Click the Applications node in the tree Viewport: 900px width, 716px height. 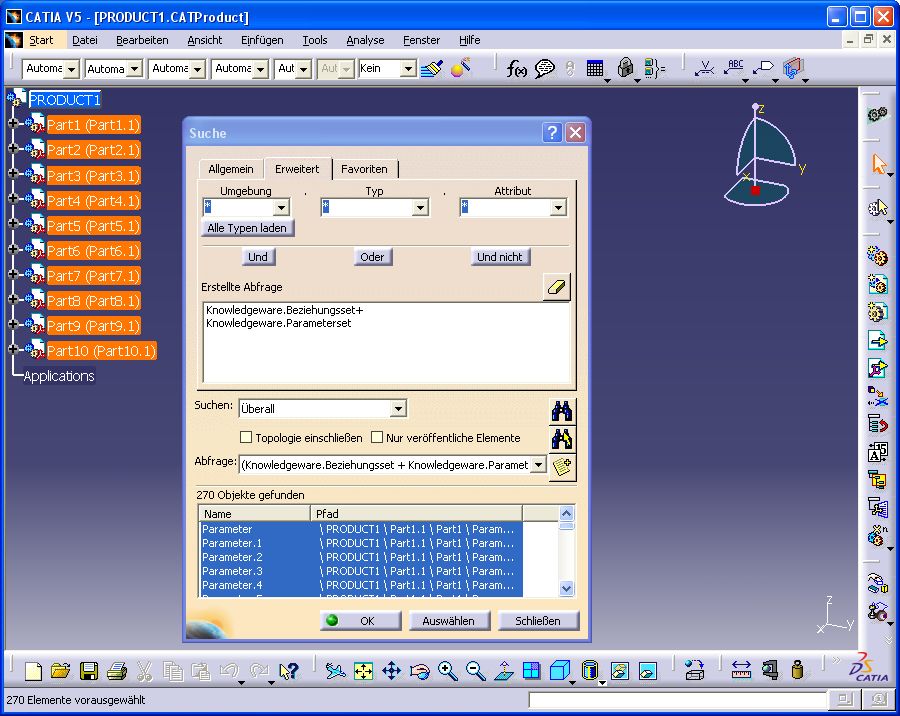pos(59,376)
